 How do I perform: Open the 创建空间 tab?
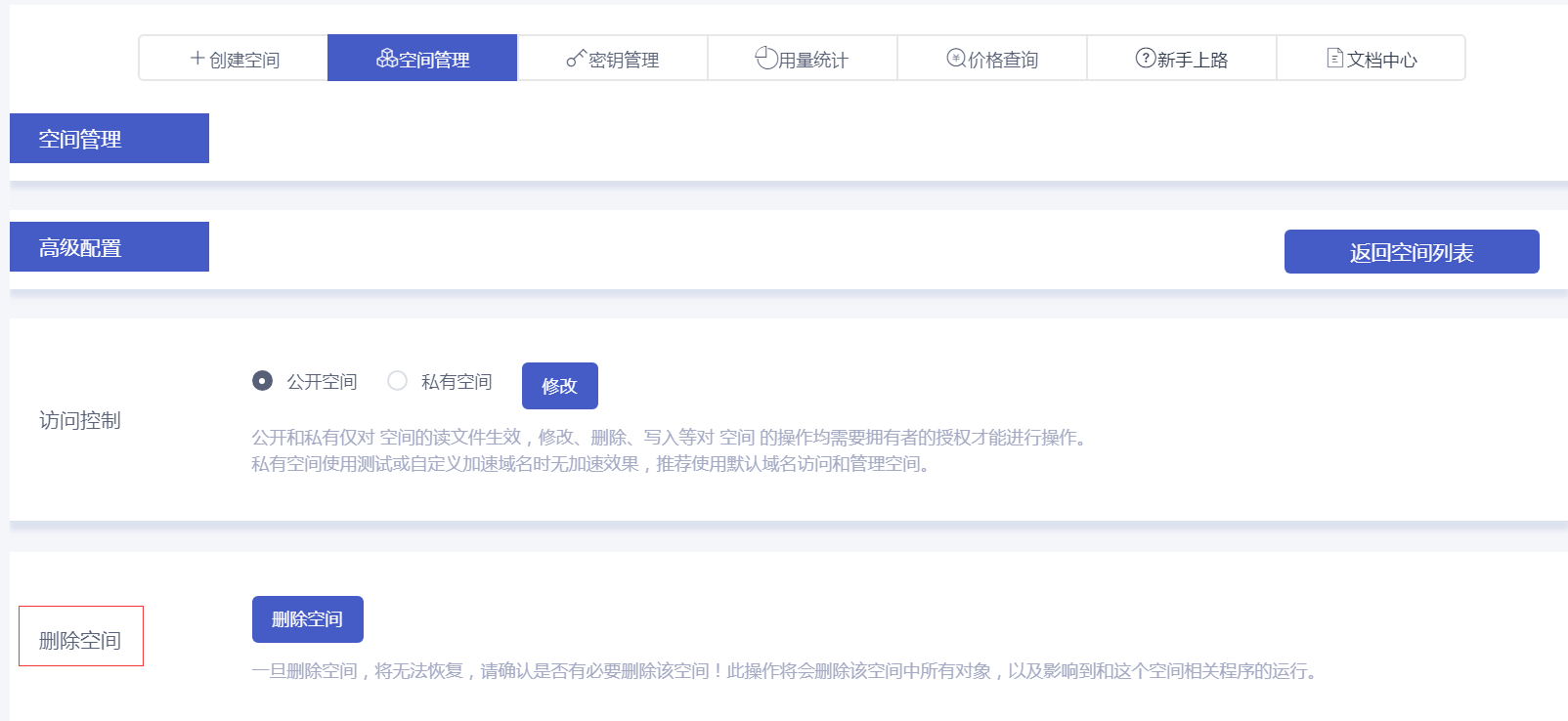point(234,58)
